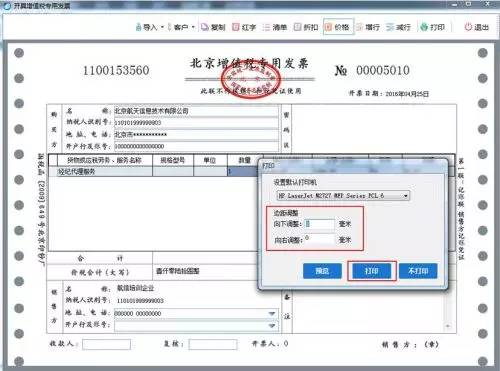Viewport: 500px width, 371px height.
Task: Click the 不打印 (Don't print) button
Action: pyautogui.click(x=418, y=271)
